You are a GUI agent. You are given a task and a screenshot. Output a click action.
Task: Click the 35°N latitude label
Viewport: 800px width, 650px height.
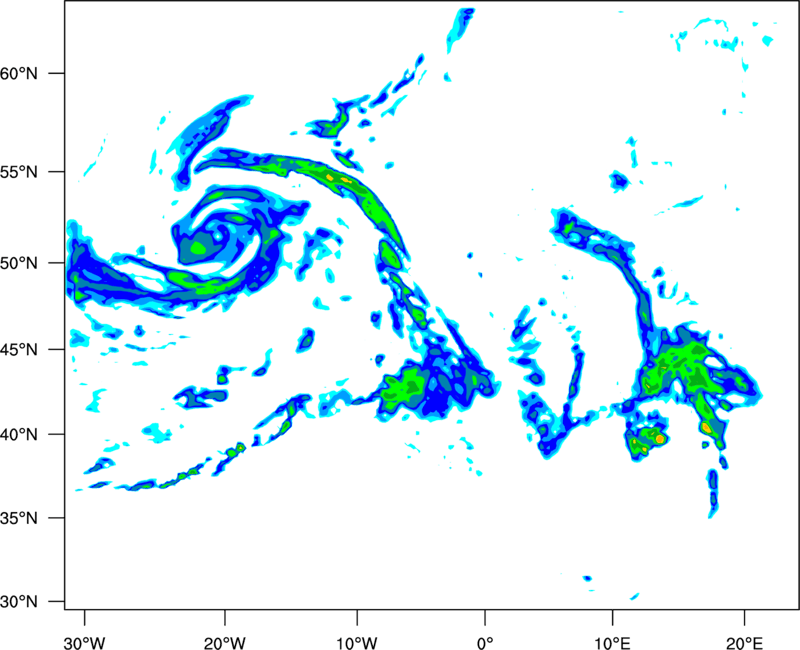point(19,518)
